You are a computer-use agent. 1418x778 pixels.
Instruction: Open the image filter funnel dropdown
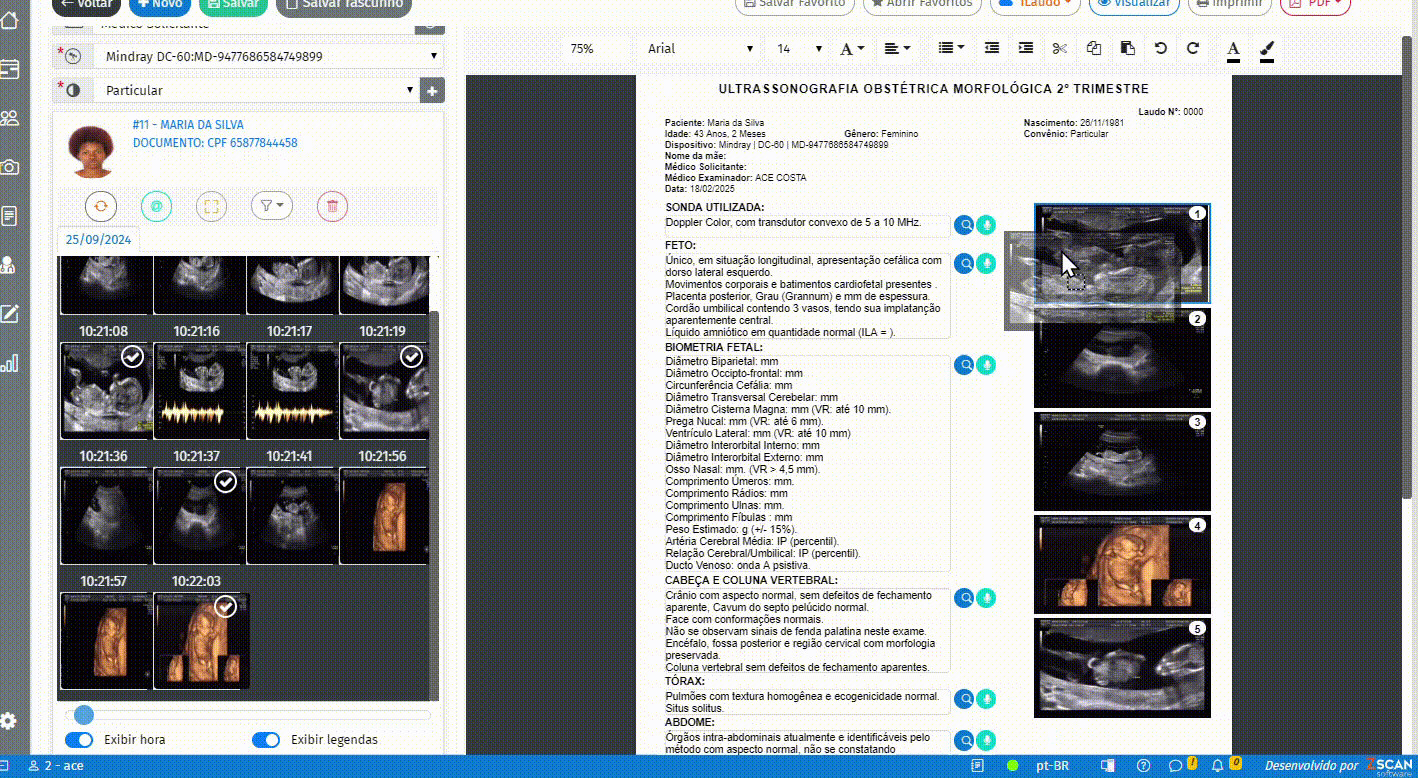(271, 206)
